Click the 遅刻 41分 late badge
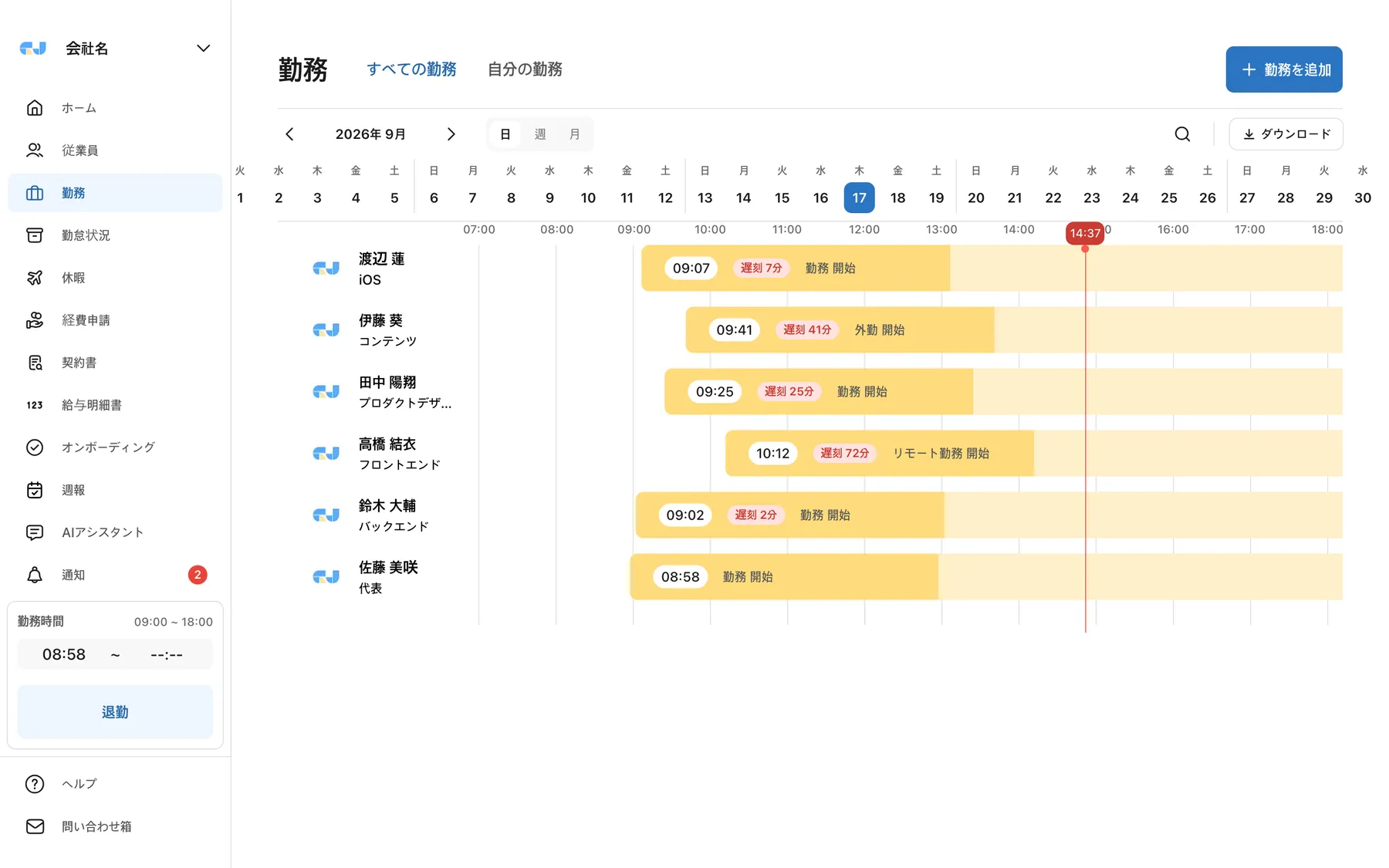The height and width of the screenshot is (868, 1389). 807,330
